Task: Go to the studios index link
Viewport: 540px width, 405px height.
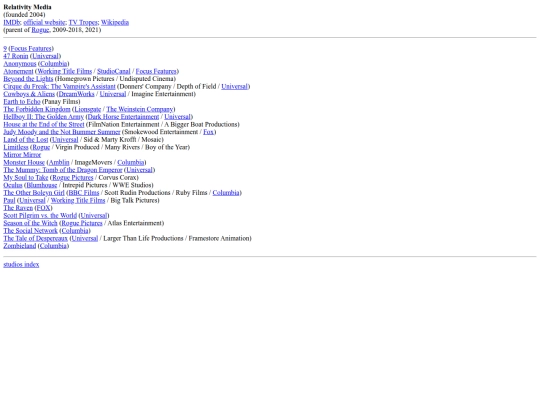Action: tap(21, 264)
